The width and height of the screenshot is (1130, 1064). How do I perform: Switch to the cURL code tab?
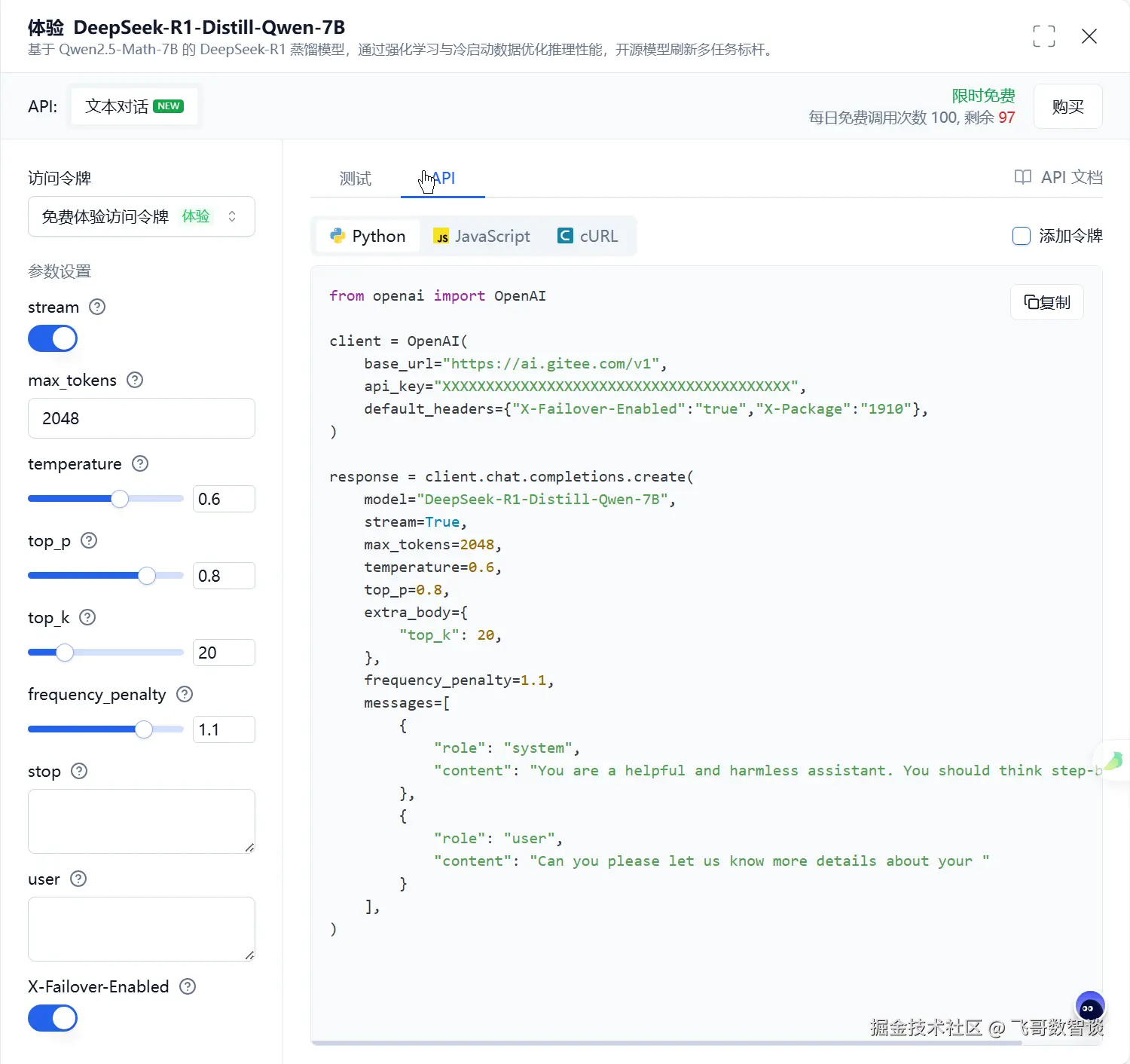click(x=588, y=236)
